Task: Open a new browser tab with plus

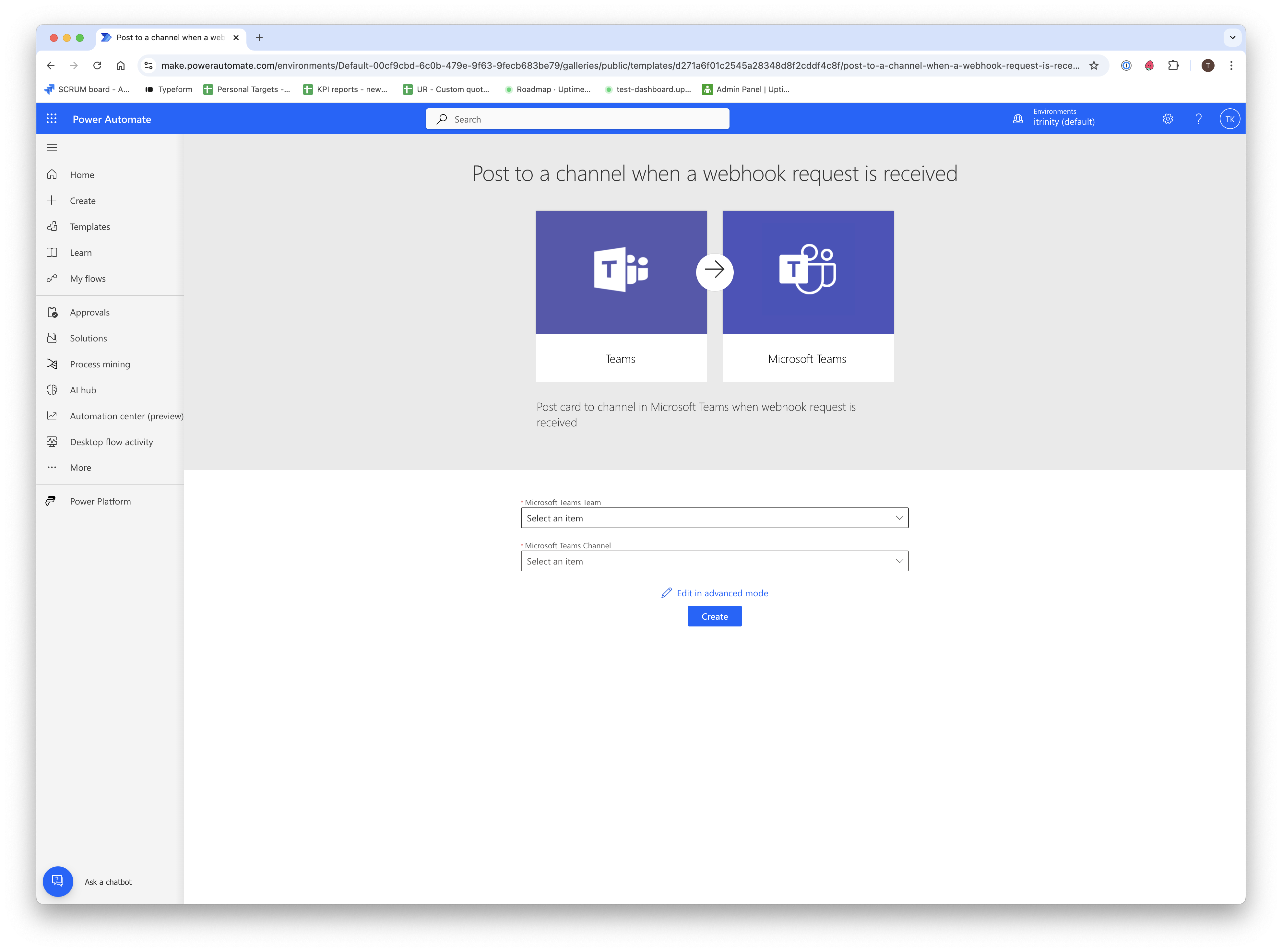Action: (x=259, y=38)
